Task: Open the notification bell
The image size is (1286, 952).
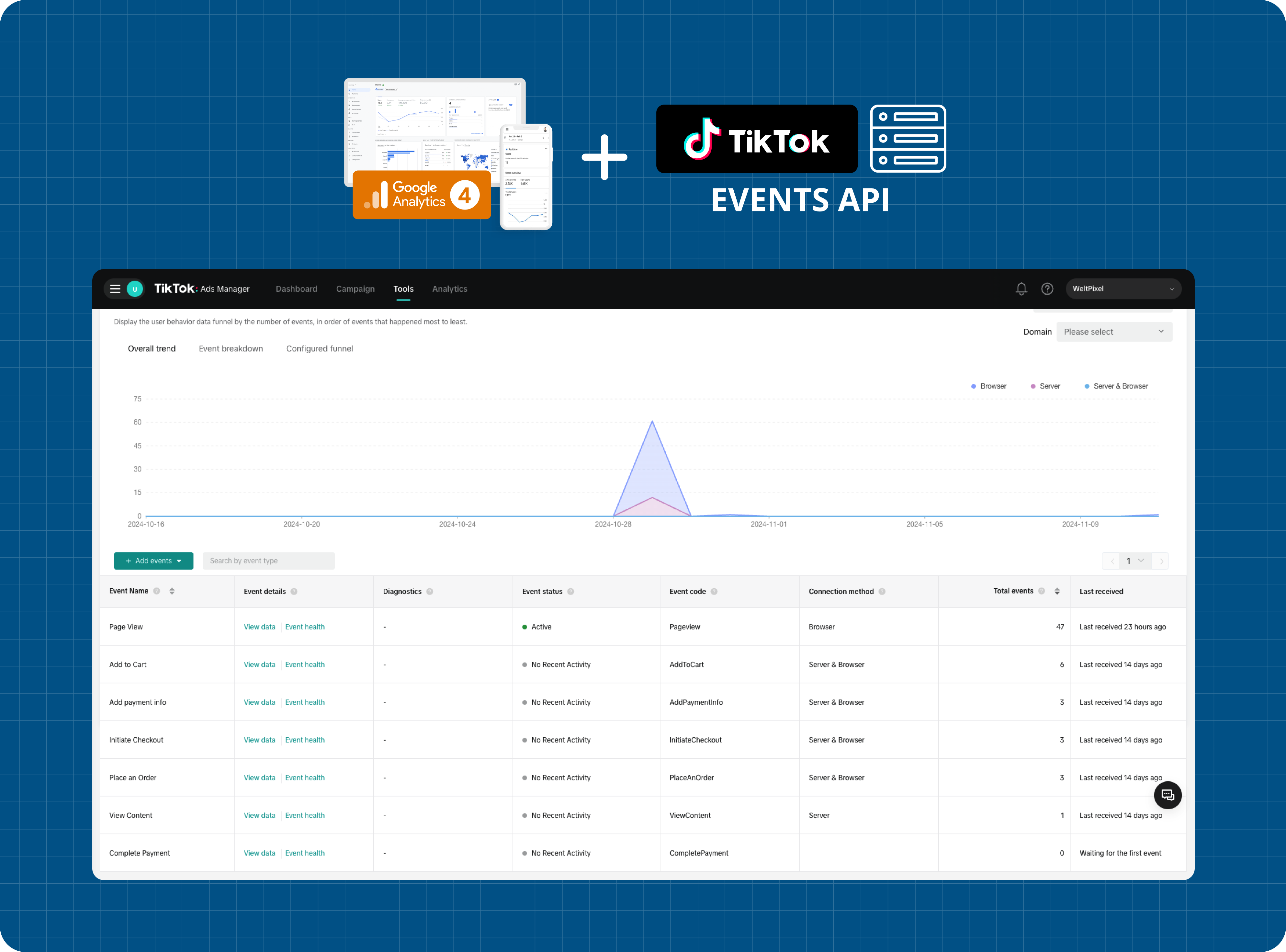Action: pyautogui.click(x=1021, y=289)
